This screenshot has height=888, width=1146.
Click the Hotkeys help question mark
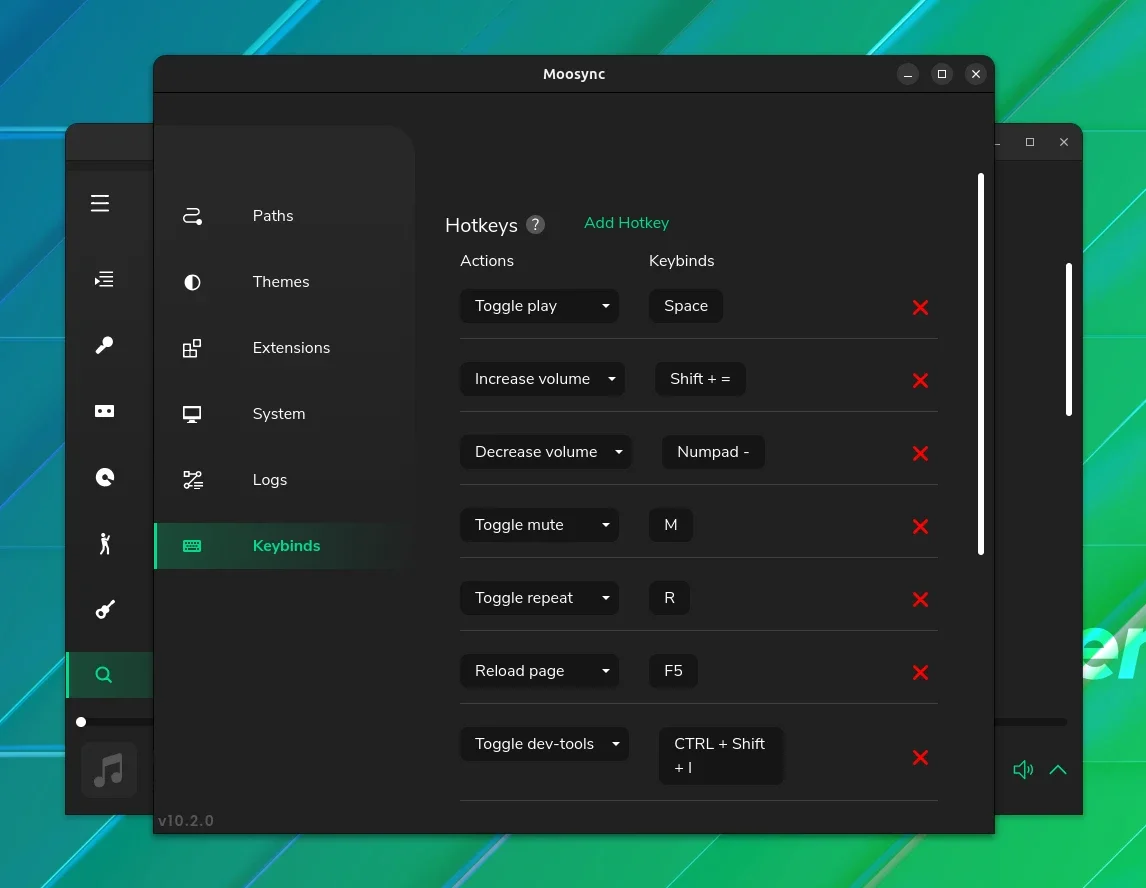point(536,224)
